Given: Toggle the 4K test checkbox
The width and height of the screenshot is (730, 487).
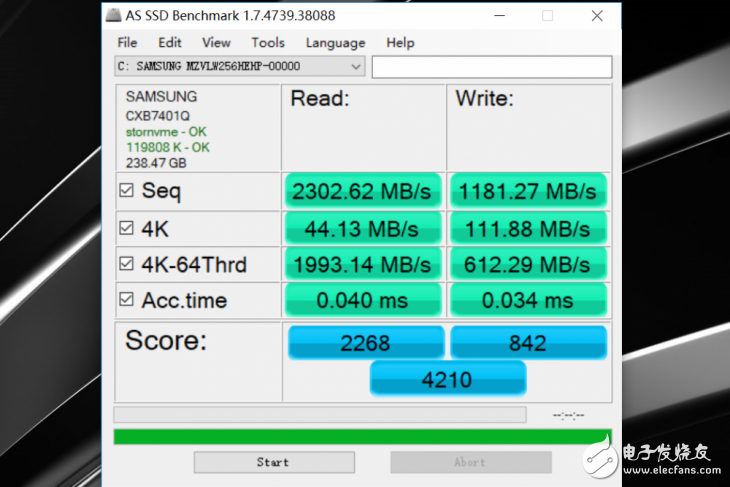Looking at the screenshot, I should tap(126, 228).
